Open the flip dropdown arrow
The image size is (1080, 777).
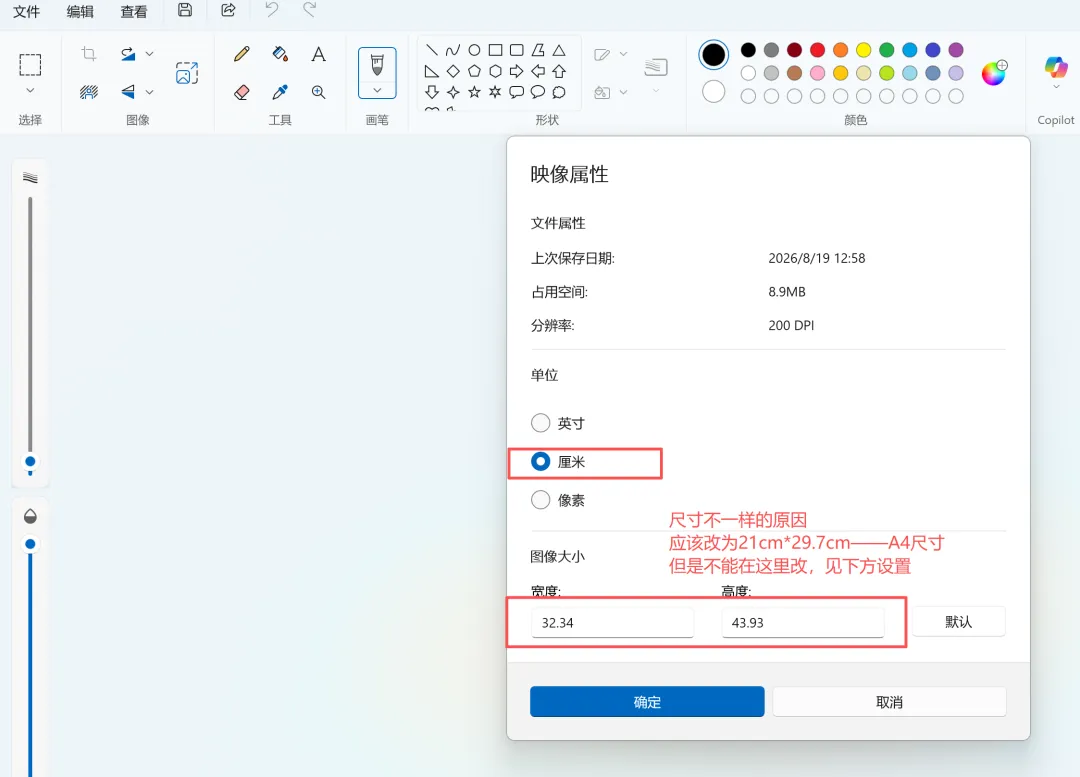[149, 92]
